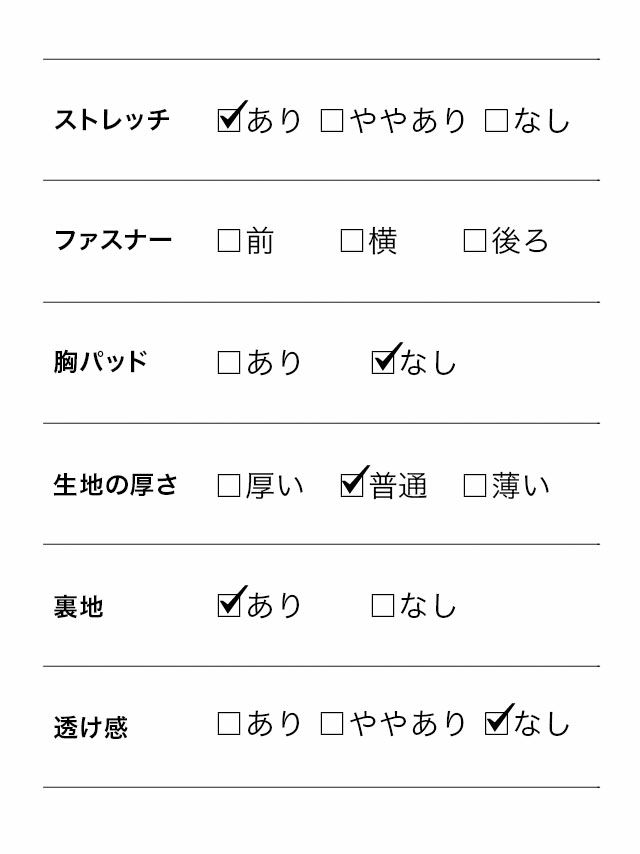Click the ストレッチ row label

(112, 120)
